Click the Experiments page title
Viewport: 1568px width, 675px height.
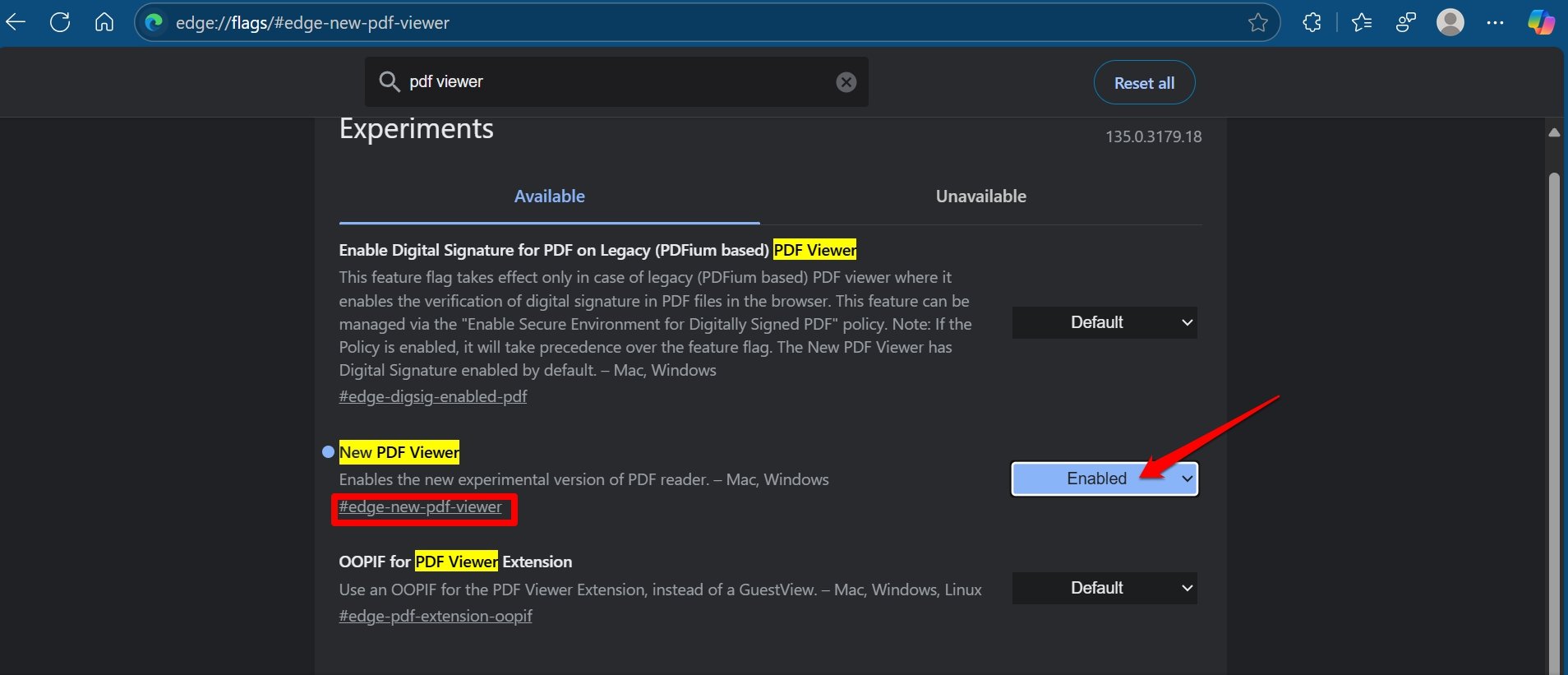pyautogui.click(x=416, y=129)
